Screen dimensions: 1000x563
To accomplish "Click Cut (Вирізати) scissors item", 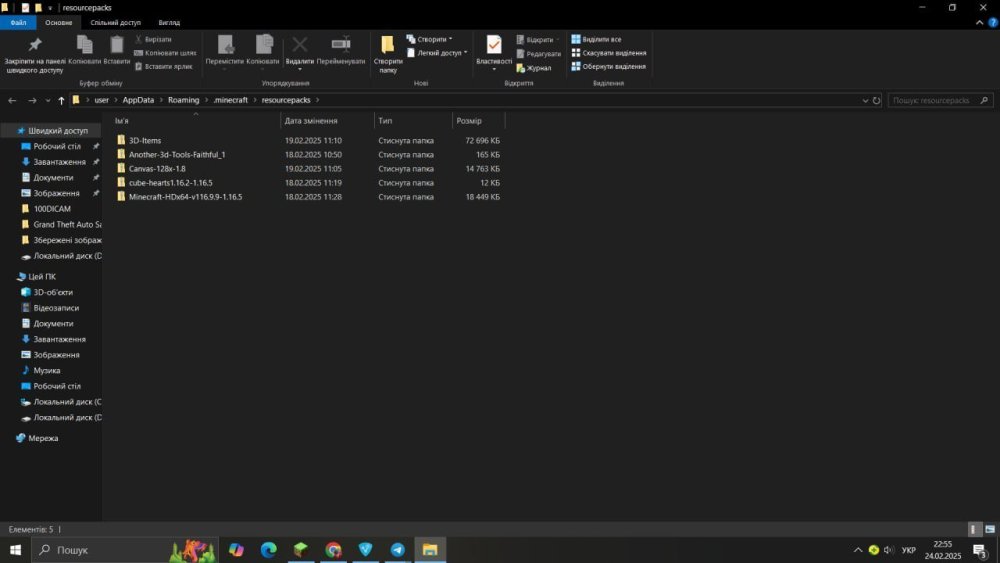I will tap(153, 39).
